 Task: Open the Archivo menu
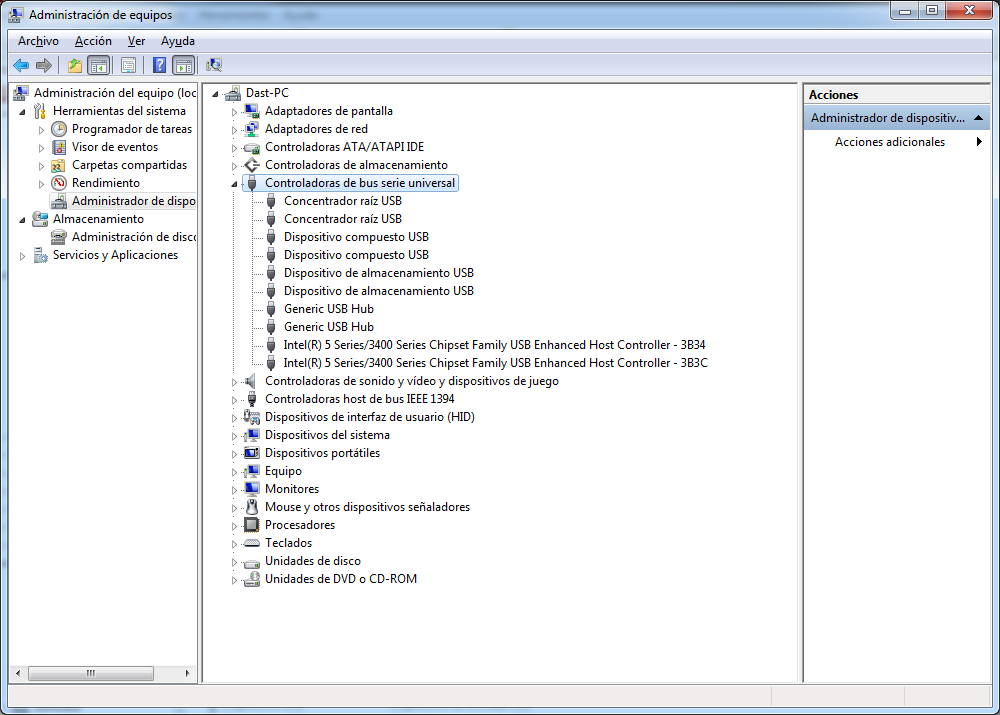38,41
